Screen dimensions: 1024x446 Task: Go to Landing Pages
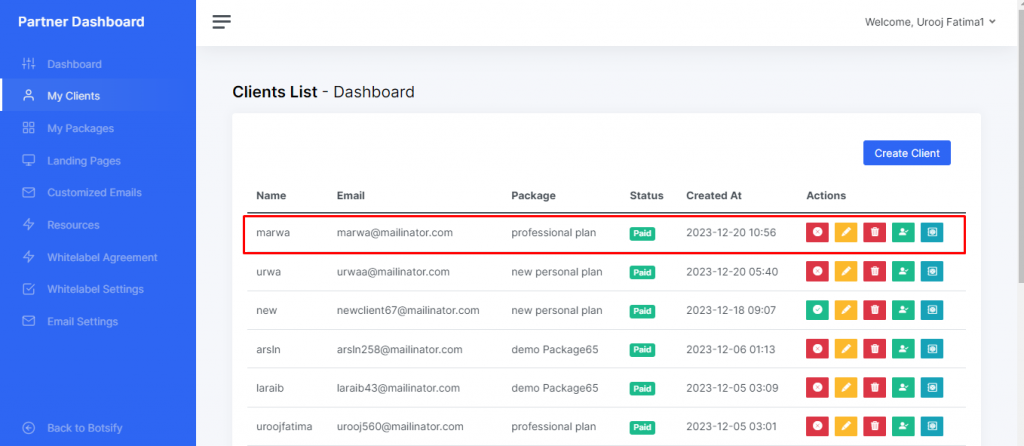click(x=84, y=161)
